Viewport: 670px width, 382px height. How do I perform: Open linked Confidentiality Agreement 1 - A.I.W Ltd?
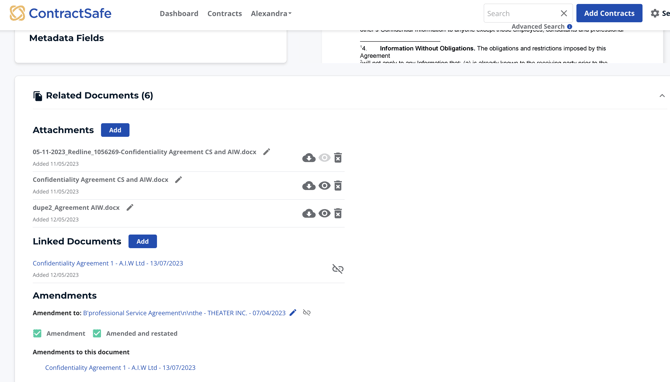[x=108, y=263]
